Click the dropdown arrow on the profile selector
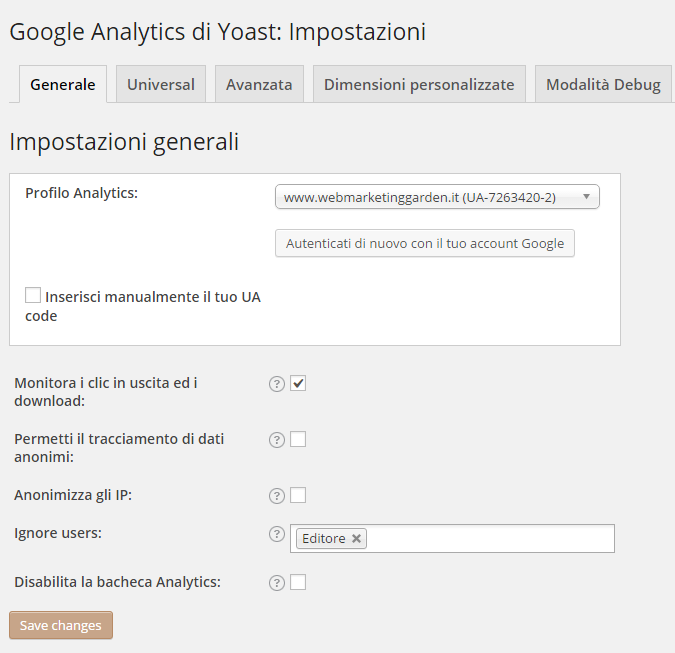This screenshot has width=675, height=653. [x=586, y=197]
